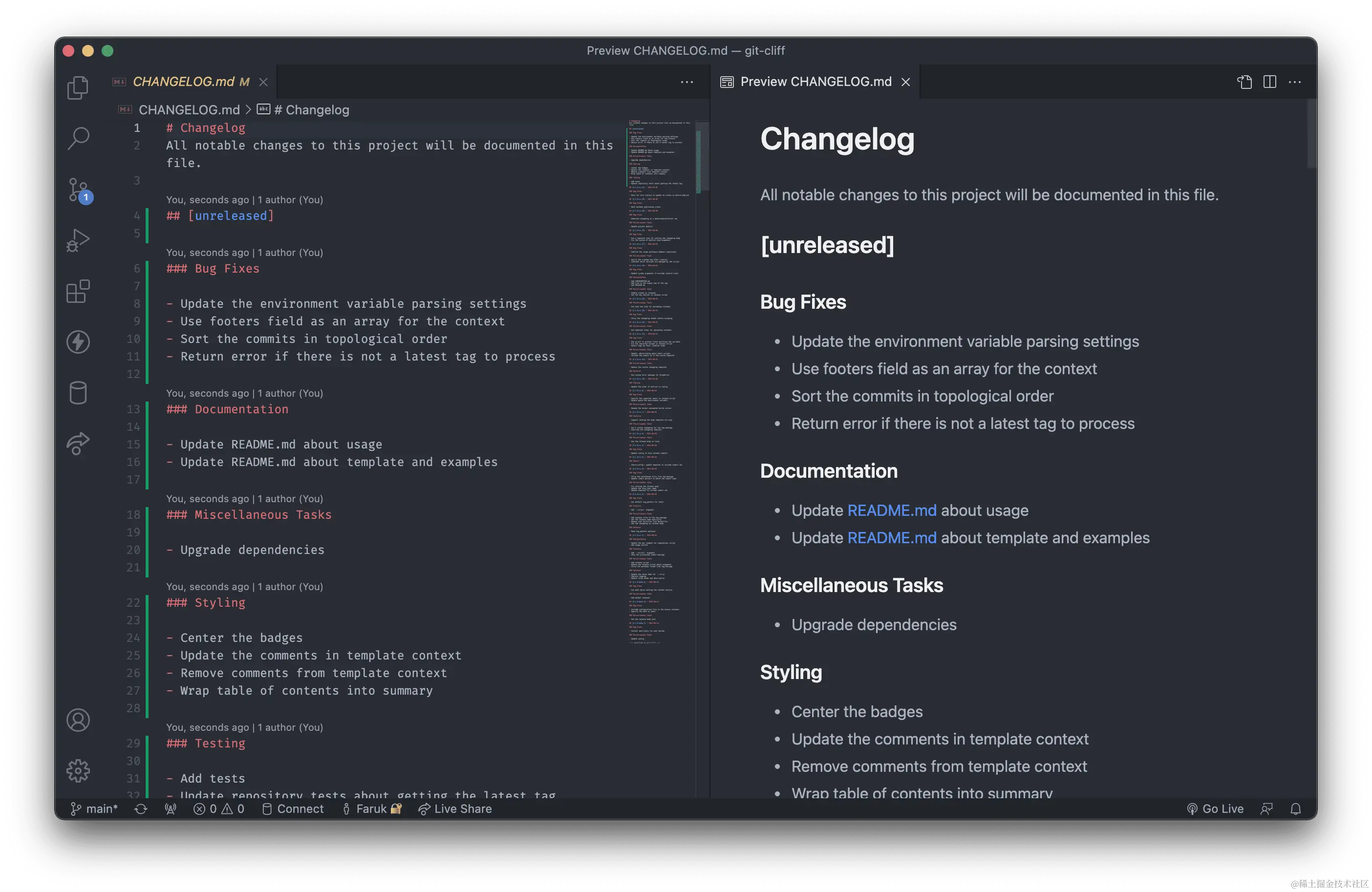Open notifications bell in status bar
Image resolution: width=1372 pixels, height=892 pixels.
pyautogui.click(x=1295, y=808)
